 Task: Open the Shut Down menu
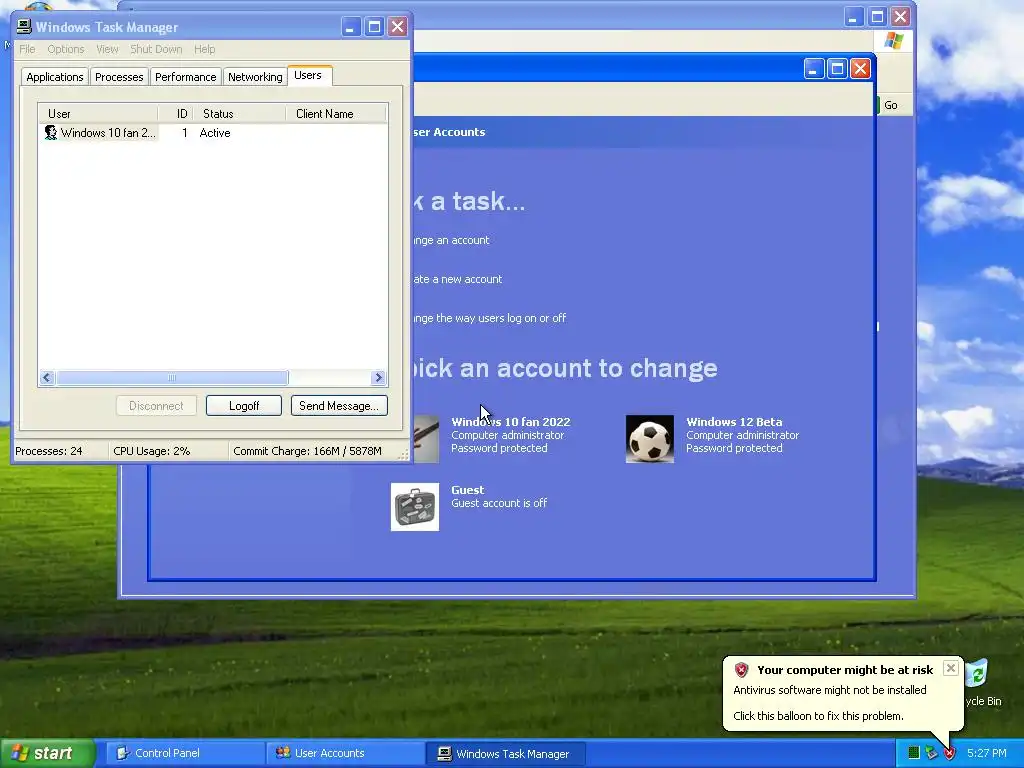pyautogui.click(x=156, y=49)
